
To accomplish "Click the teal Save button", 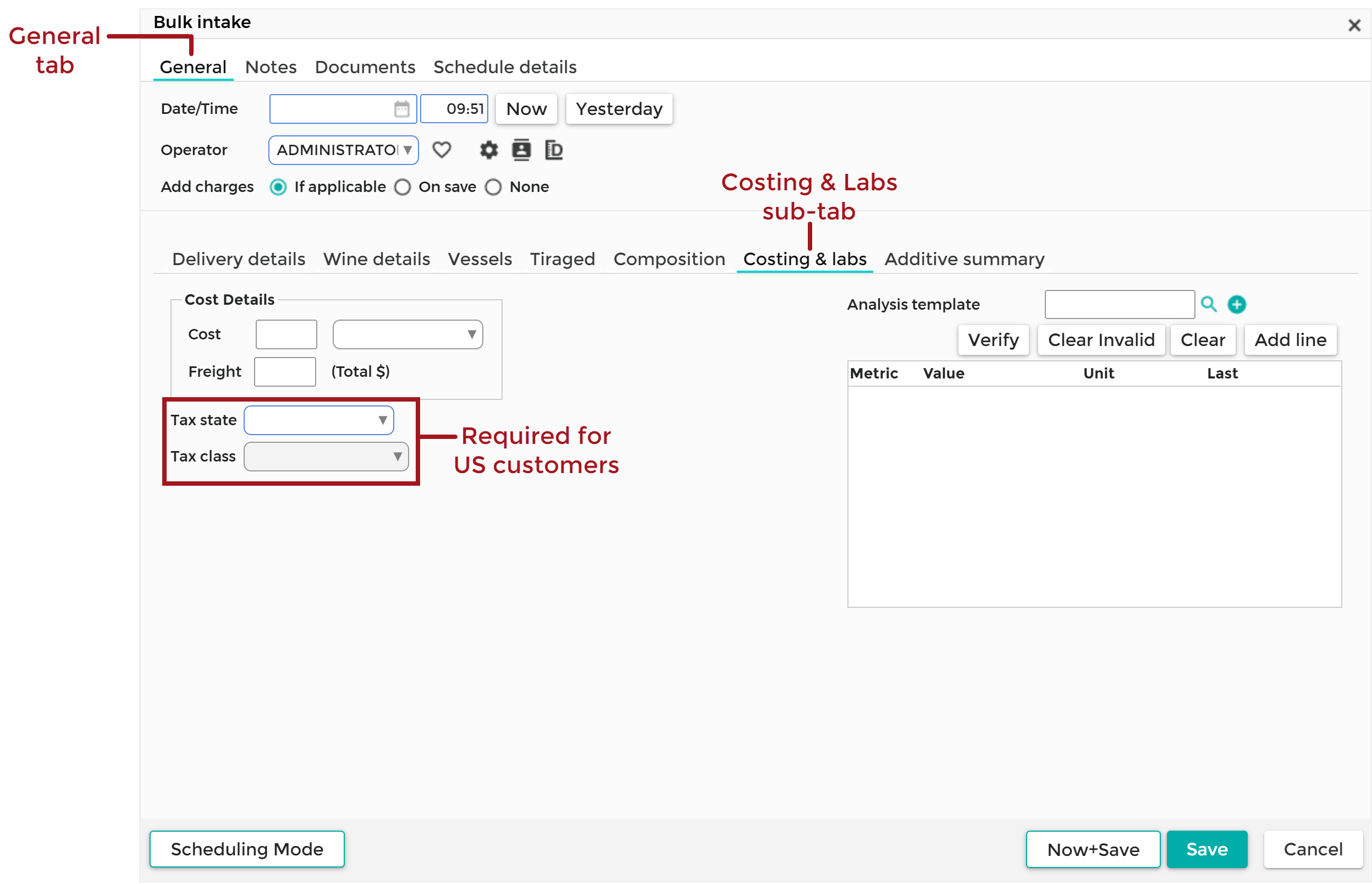I will 1206,849.
